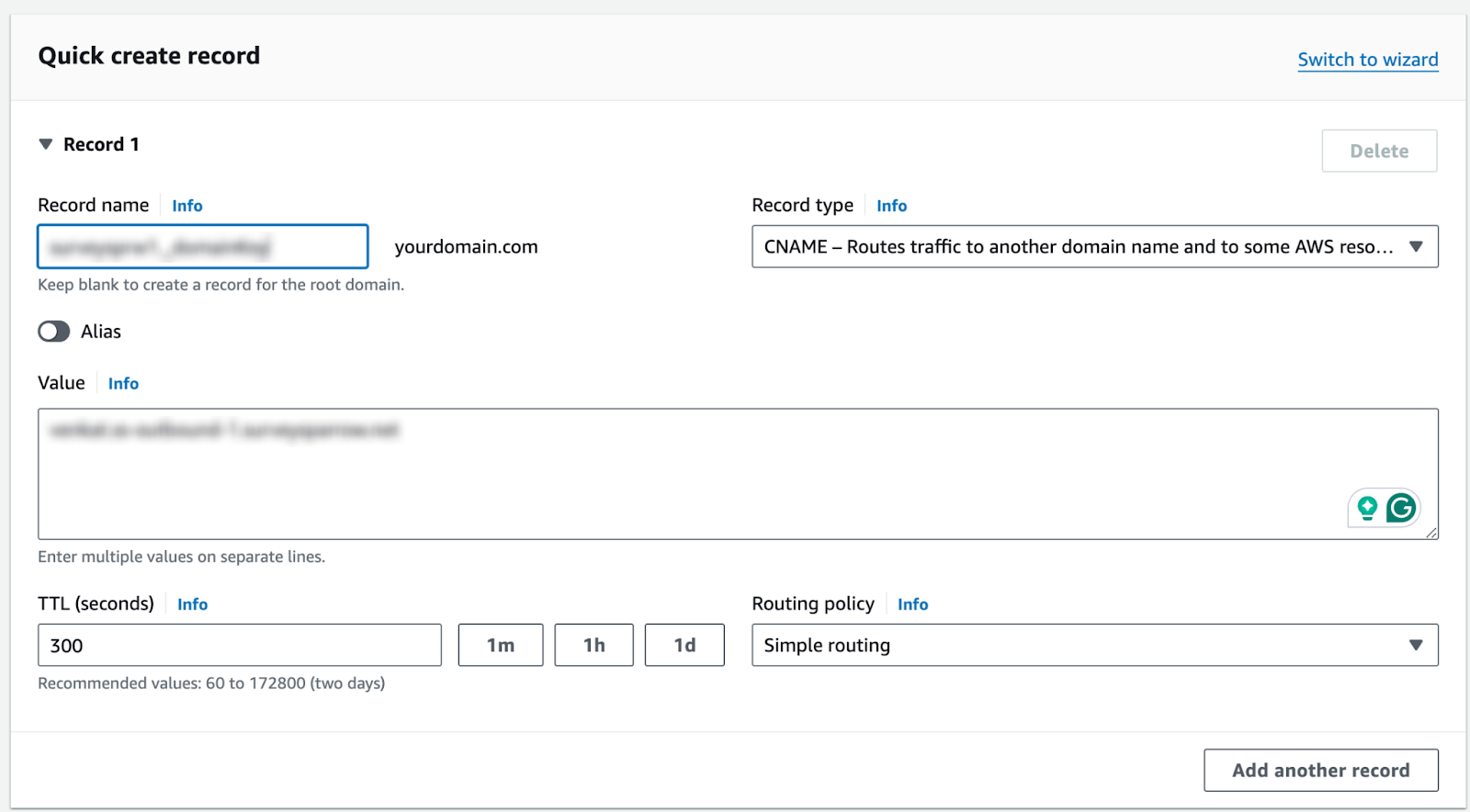This screenshot has width=1470, height=812.
Task: Click Switch to wizard link
Action: coord(1367,60)
